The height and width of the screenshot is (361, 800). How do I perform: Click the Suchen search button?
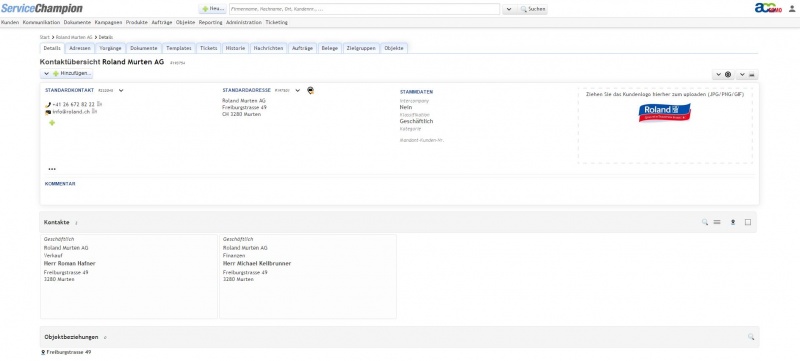coord(532,9)
